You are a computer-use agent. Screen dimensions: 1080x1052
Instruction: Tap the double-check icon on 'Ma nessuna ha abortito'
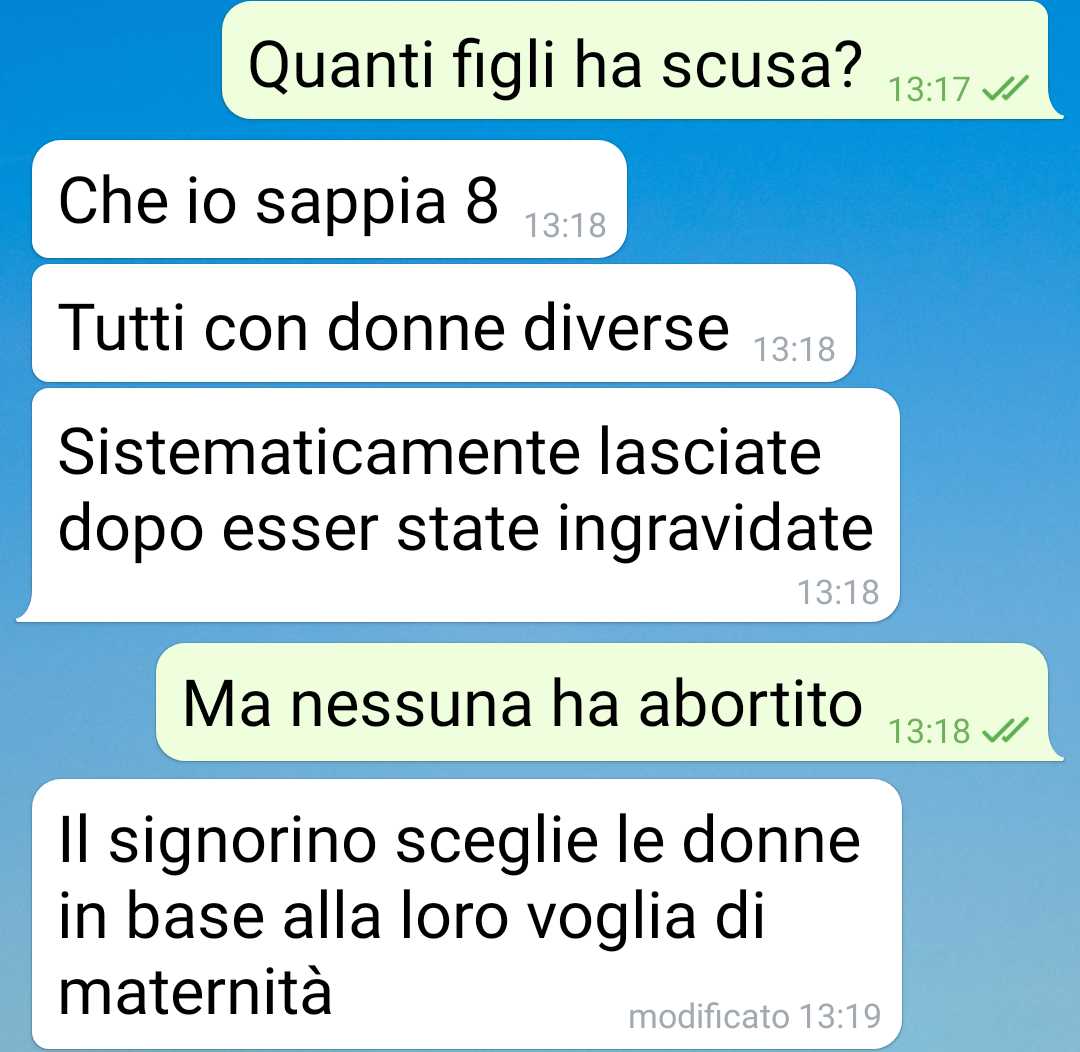tap(1005, 730)
